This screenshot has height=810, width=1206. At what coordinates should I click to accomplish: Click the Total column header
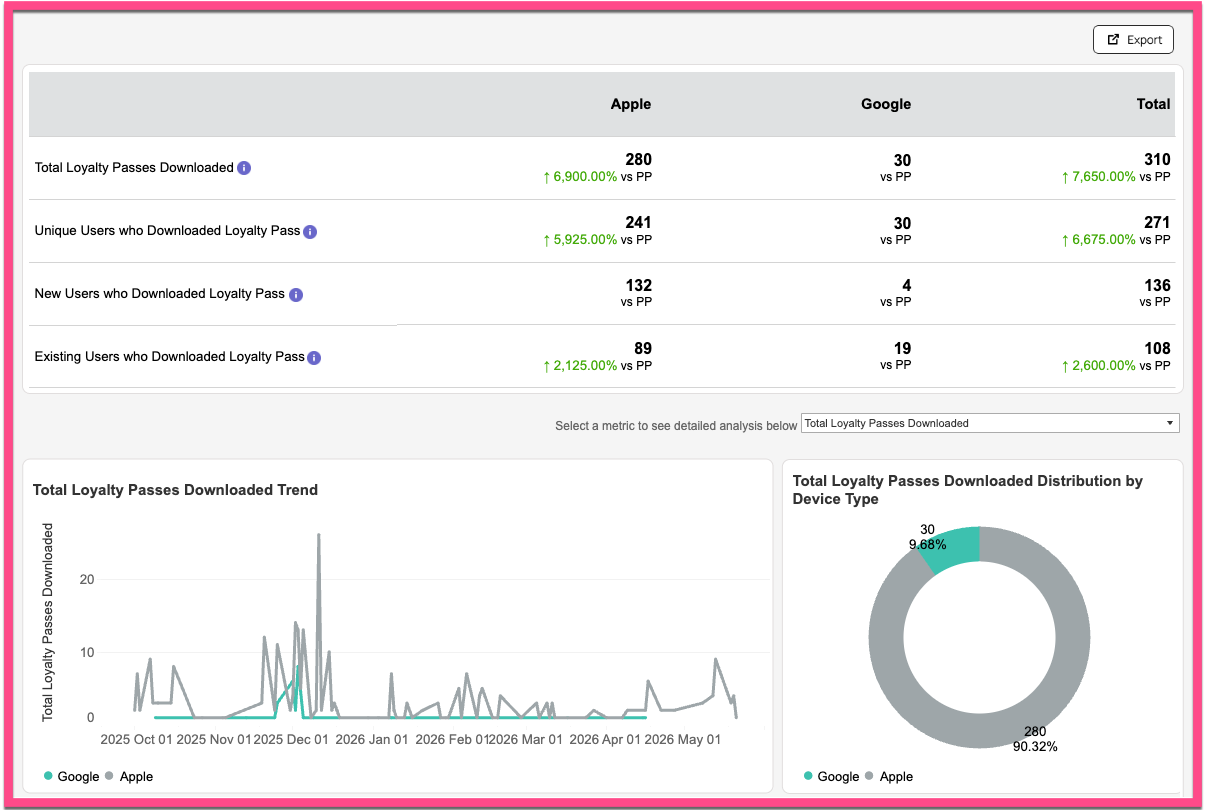point(1153,104)
